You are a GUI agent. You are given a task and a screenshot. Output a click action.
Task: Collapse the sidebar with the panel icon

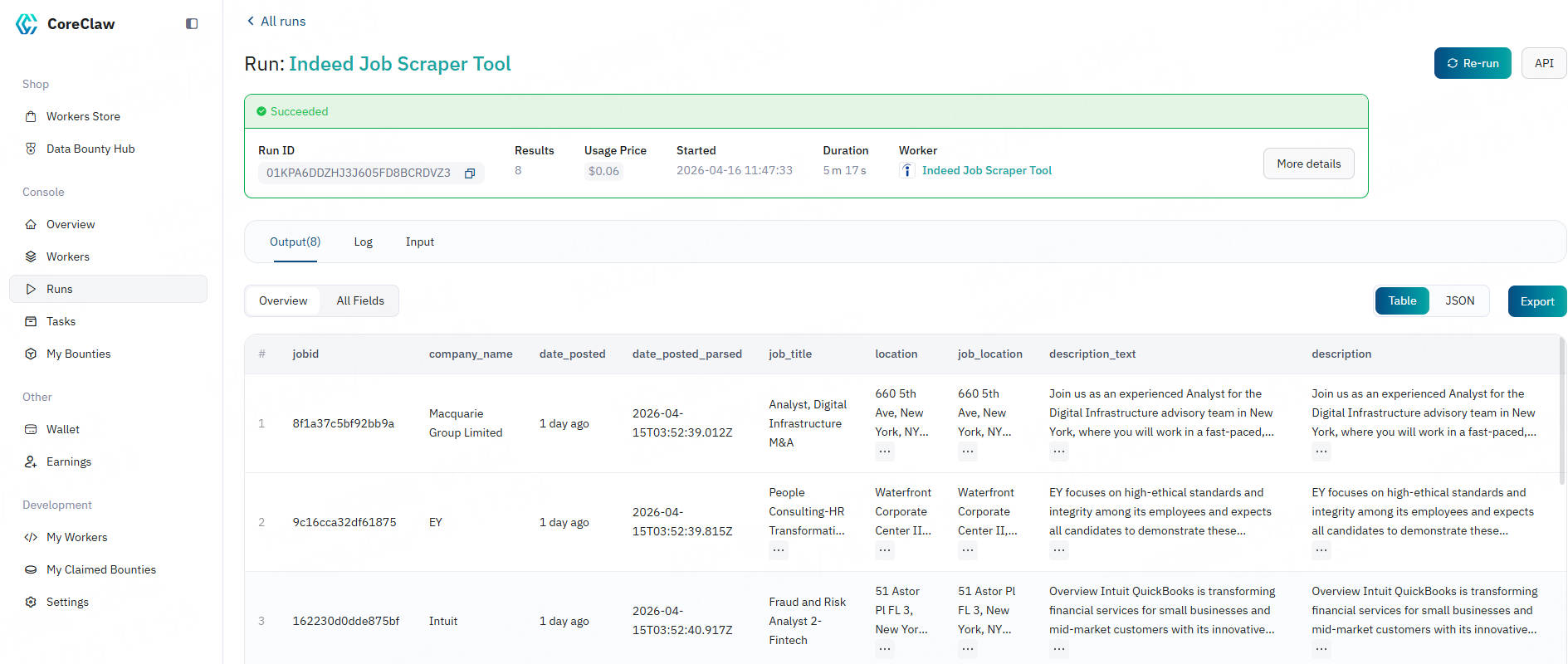tap(192, 24)
